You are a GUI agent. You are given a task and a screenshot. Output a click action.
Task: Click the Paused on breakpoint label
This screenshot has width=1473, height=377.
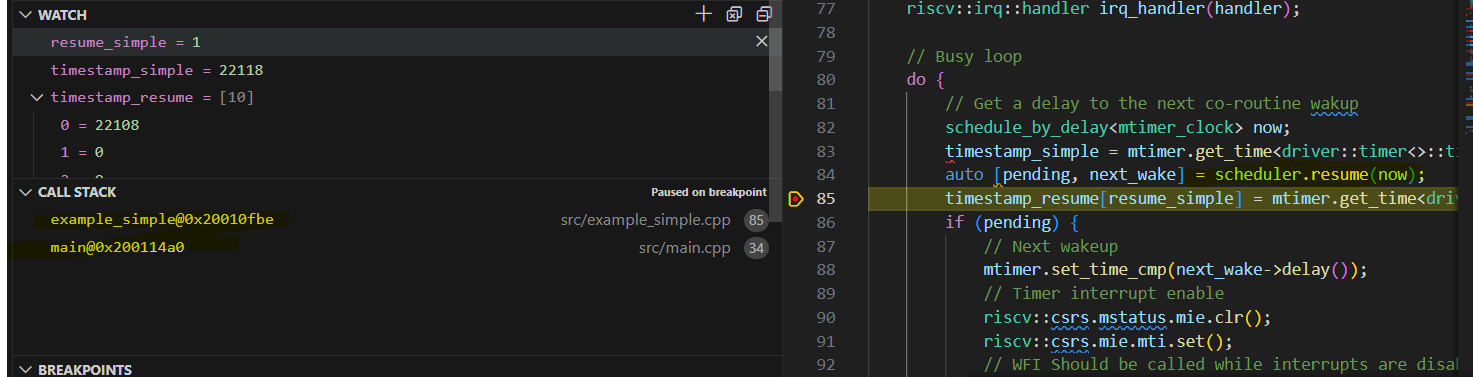(x=709, y=192)
